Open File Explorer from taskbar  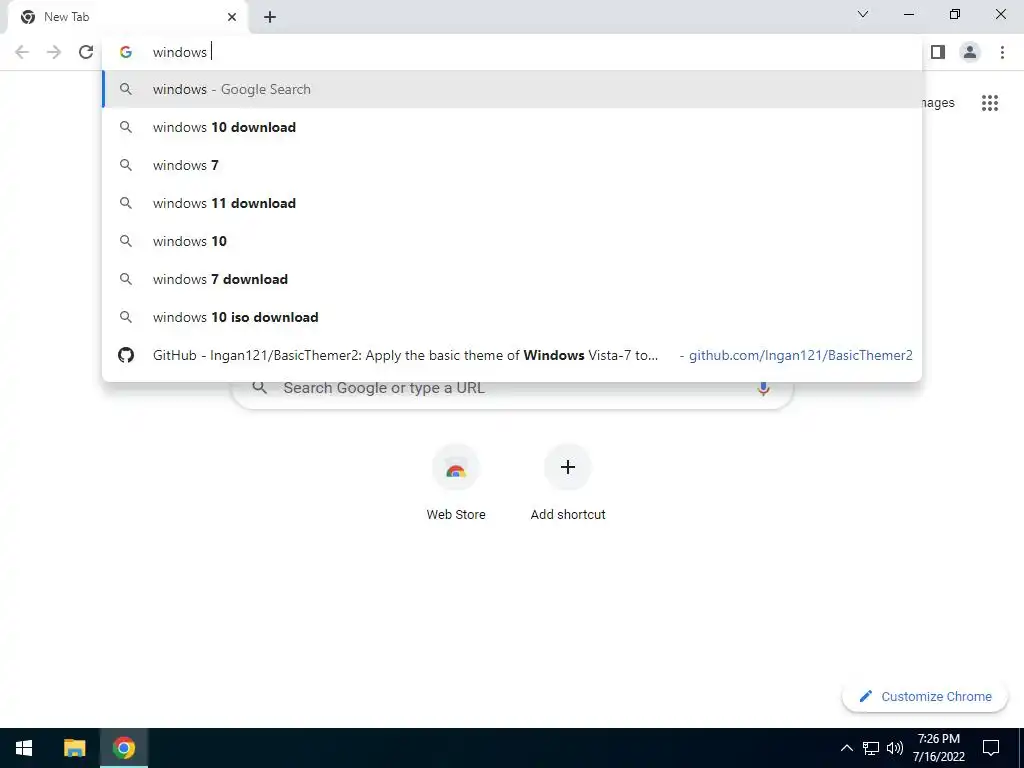pyautogui.click(x=74, y=748)
